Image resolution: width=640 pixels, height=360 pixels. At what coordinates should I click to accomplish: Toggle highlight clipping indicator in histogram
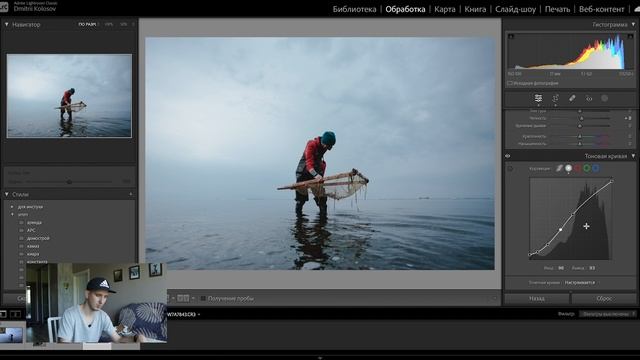click(630, 36)
